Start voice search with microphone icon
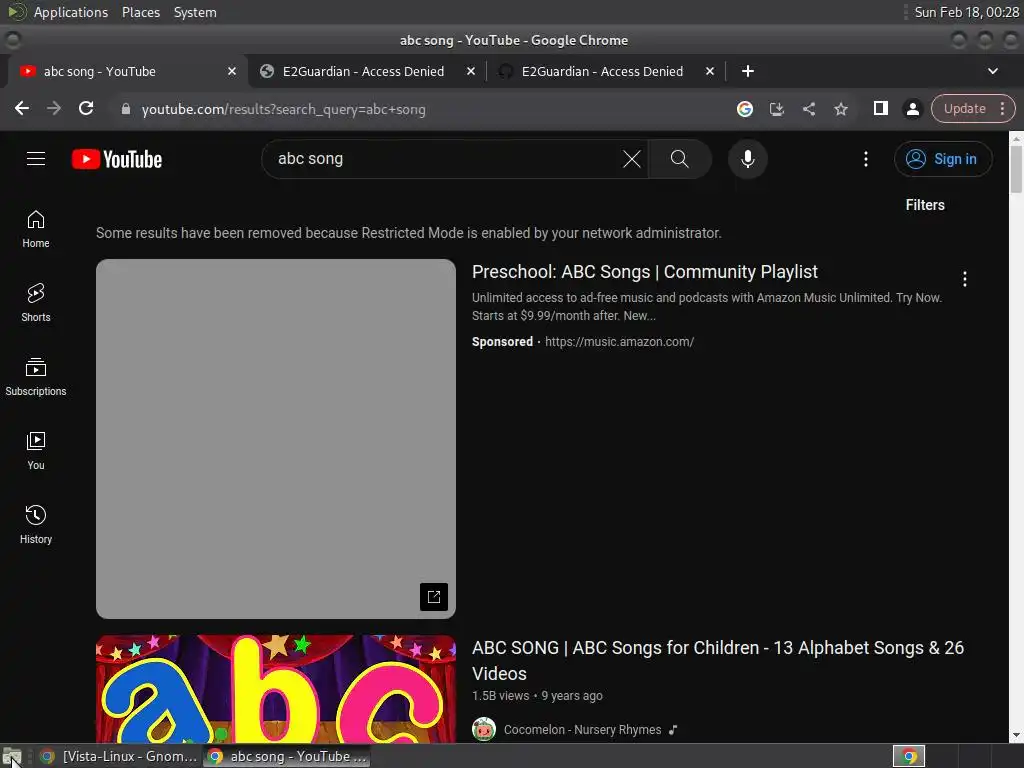Viewport: 1024px width, 768px height. click(x=748, y=159)
